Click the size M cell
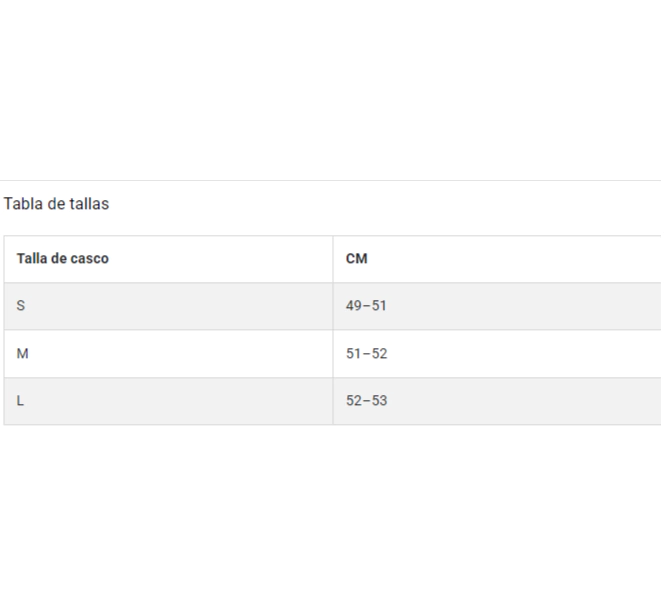665x602 pixels. tap(168, 353)
